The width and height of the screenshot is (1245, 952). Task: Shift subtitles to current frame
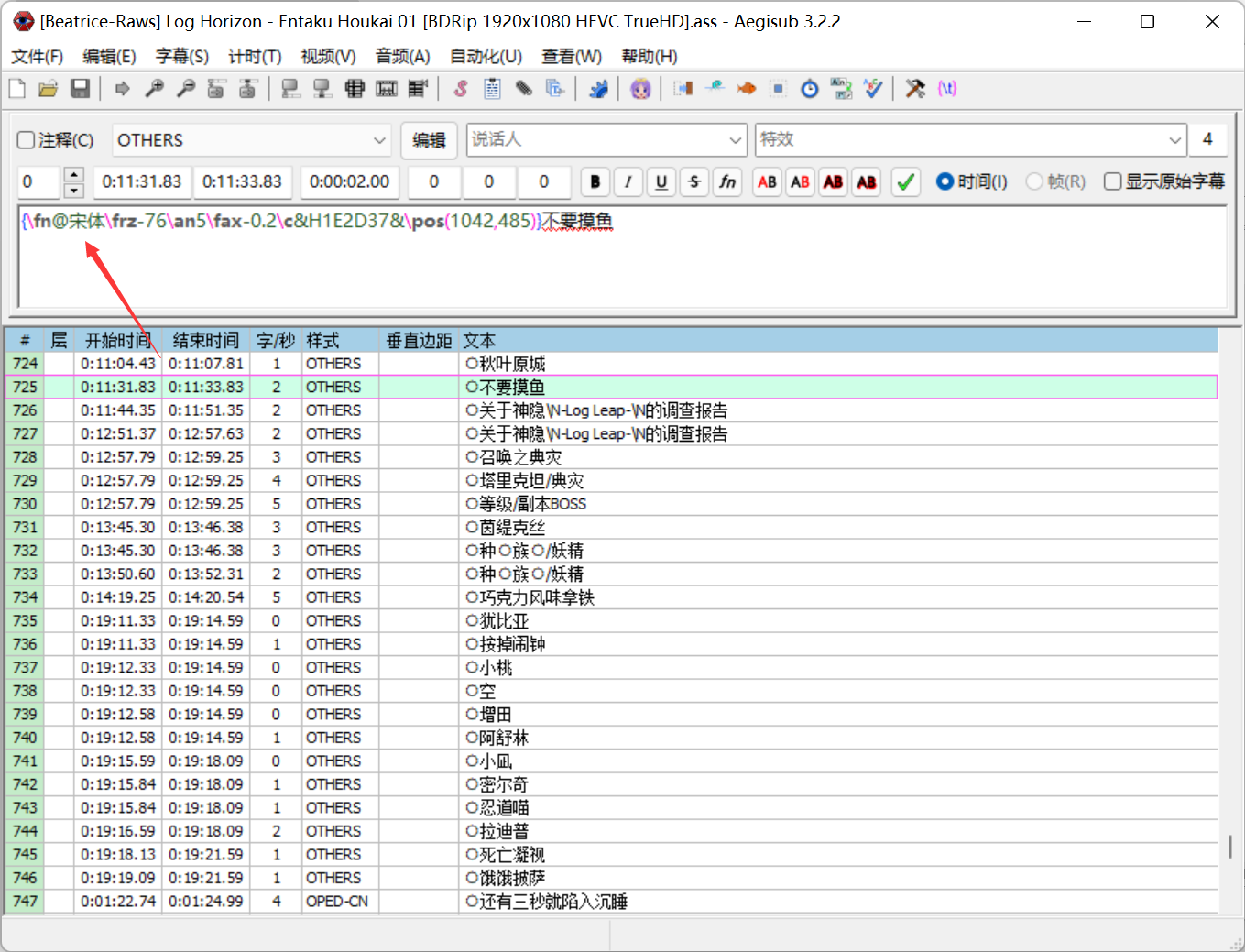coord(418,89)
